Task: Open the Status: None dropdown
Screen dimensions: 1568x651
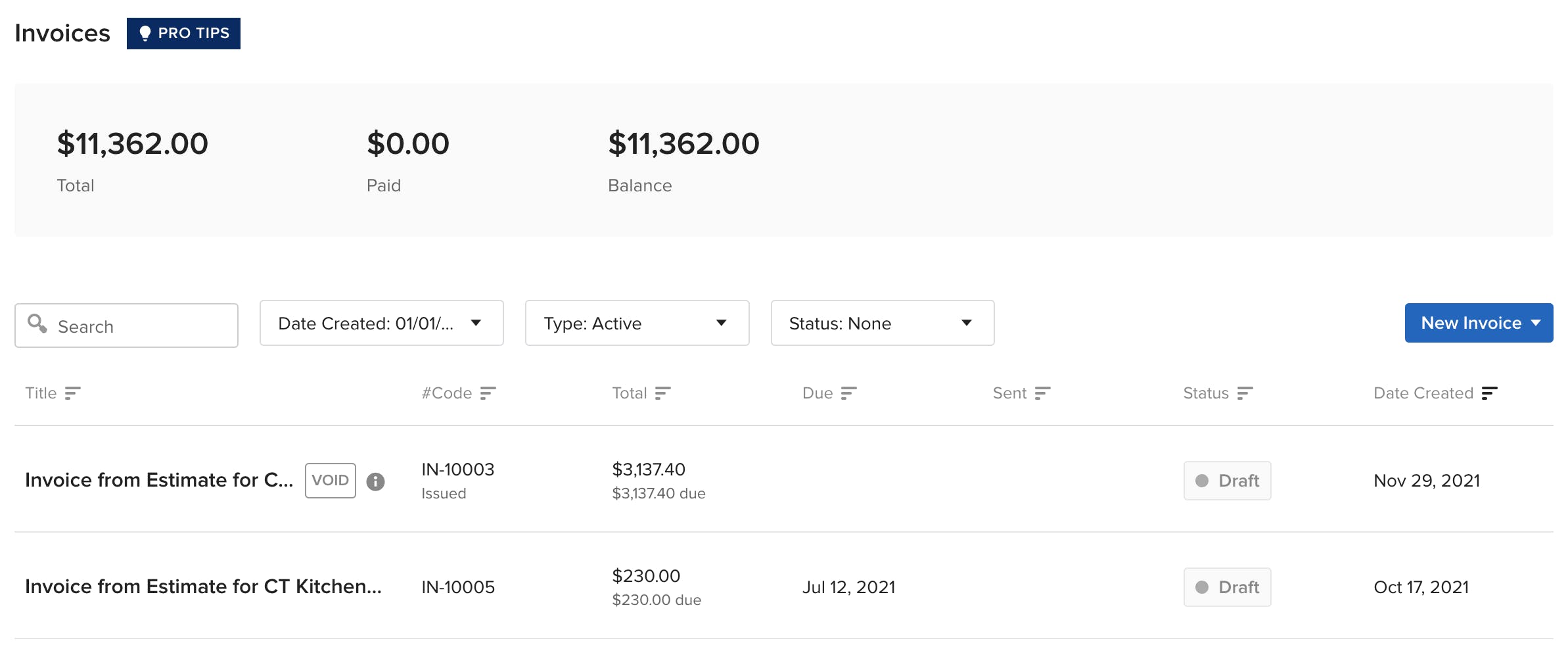Action: click(882, 323)
